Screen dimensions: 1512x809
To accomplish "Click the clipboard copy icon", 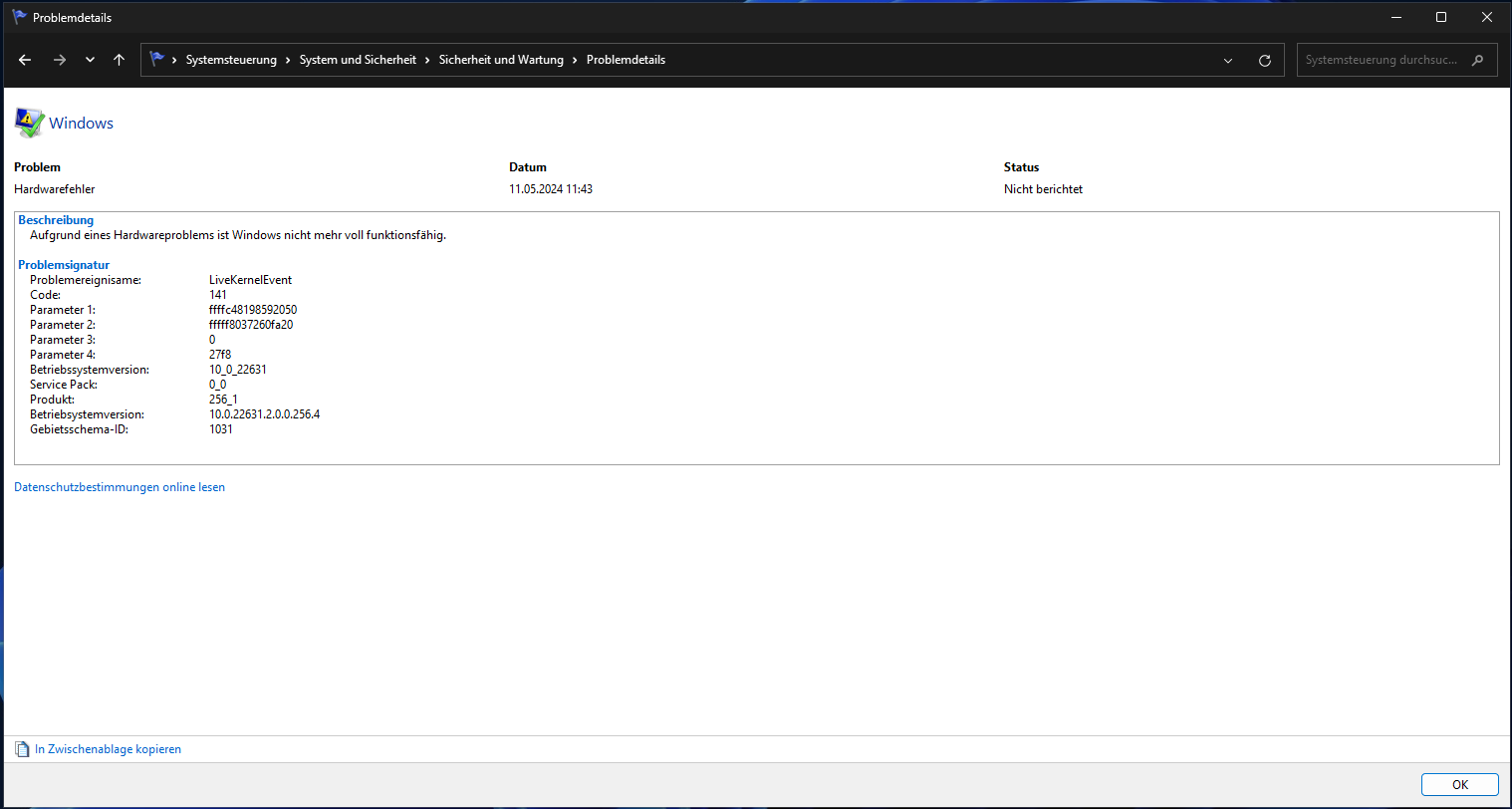I will tap(23, 749).
